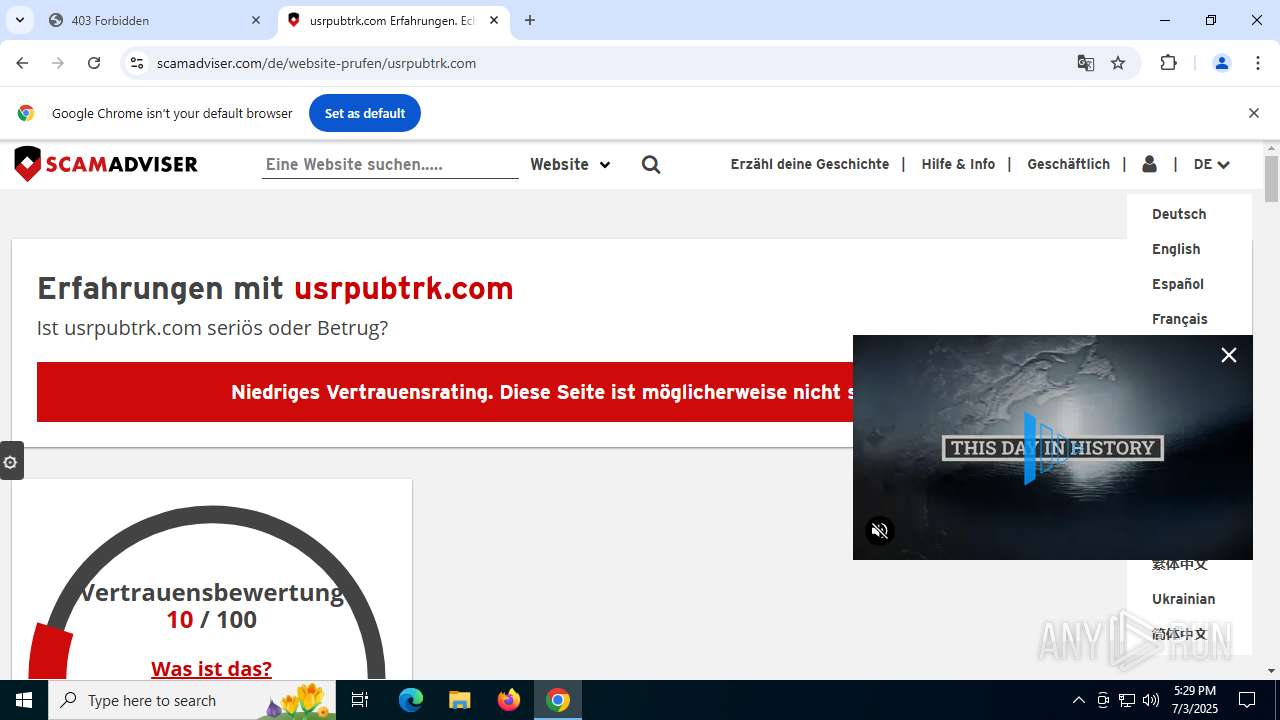
Task: Launch Microsoft Edge from taskbar
Action: [x=411, y=700]
